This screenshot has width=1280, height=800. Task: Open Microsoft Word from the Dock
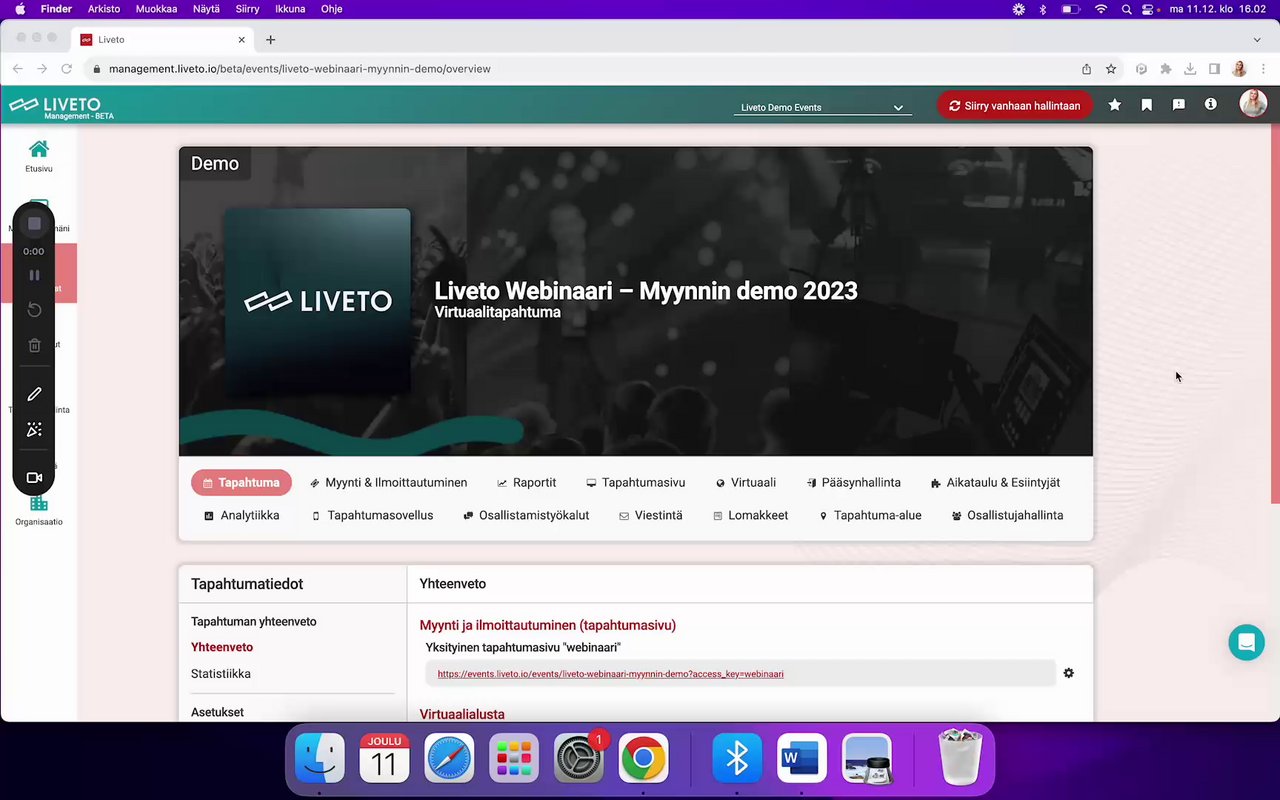801,760
